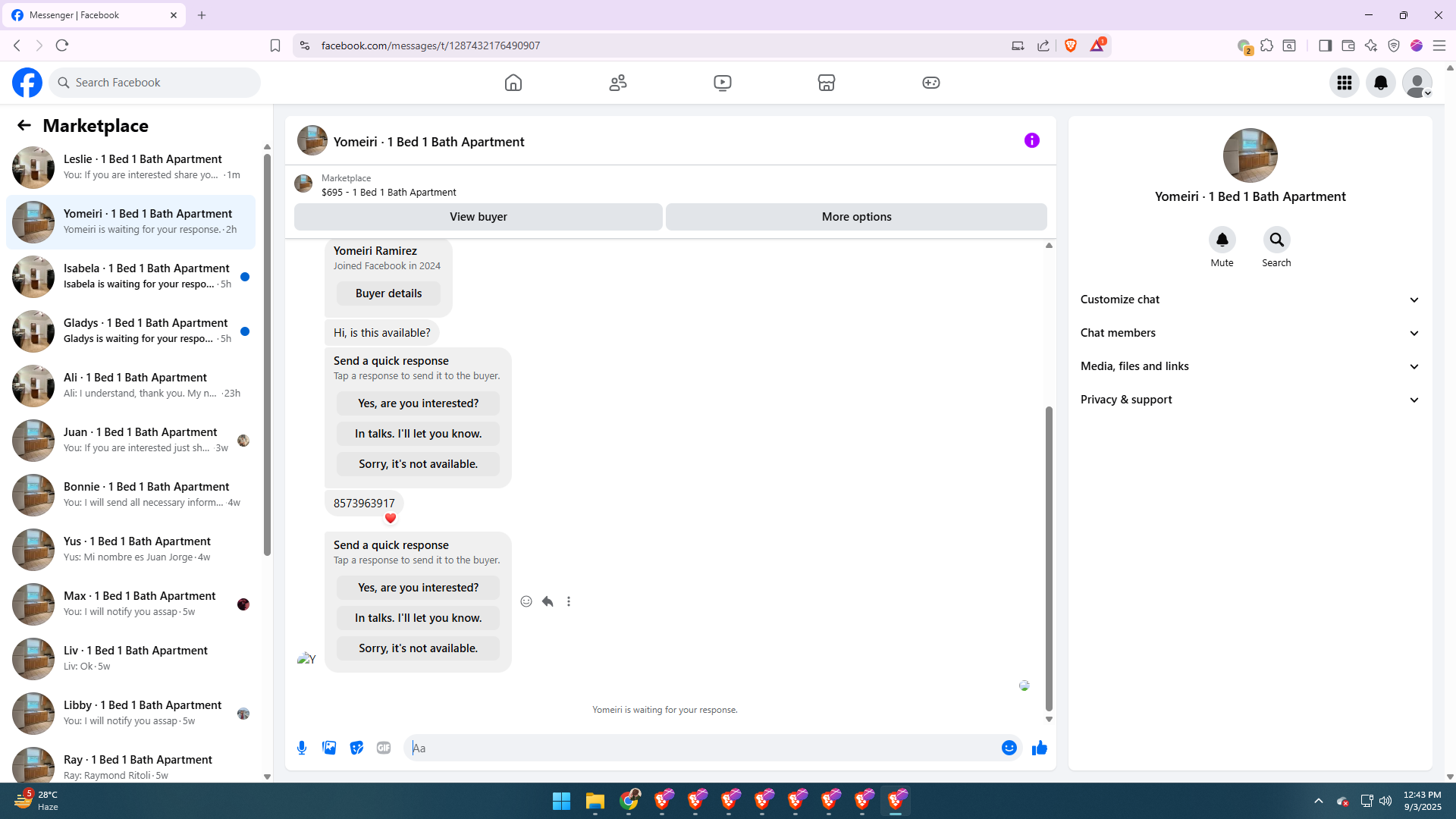Screen dimensions: 1456x819
Task: Open Libby's apartment conversation
Action: (131, 714)
